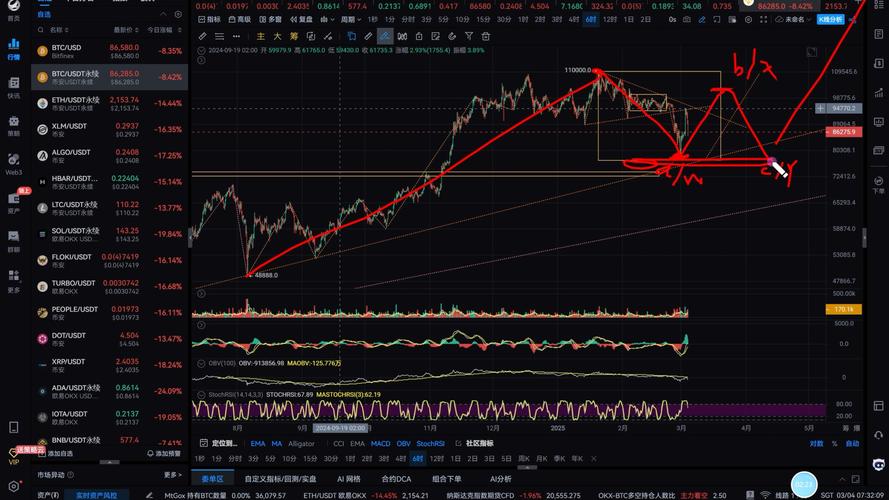Select the 12时 interval in top bar
The height and width of the screenshot is (500, 889).
point(610,19)
